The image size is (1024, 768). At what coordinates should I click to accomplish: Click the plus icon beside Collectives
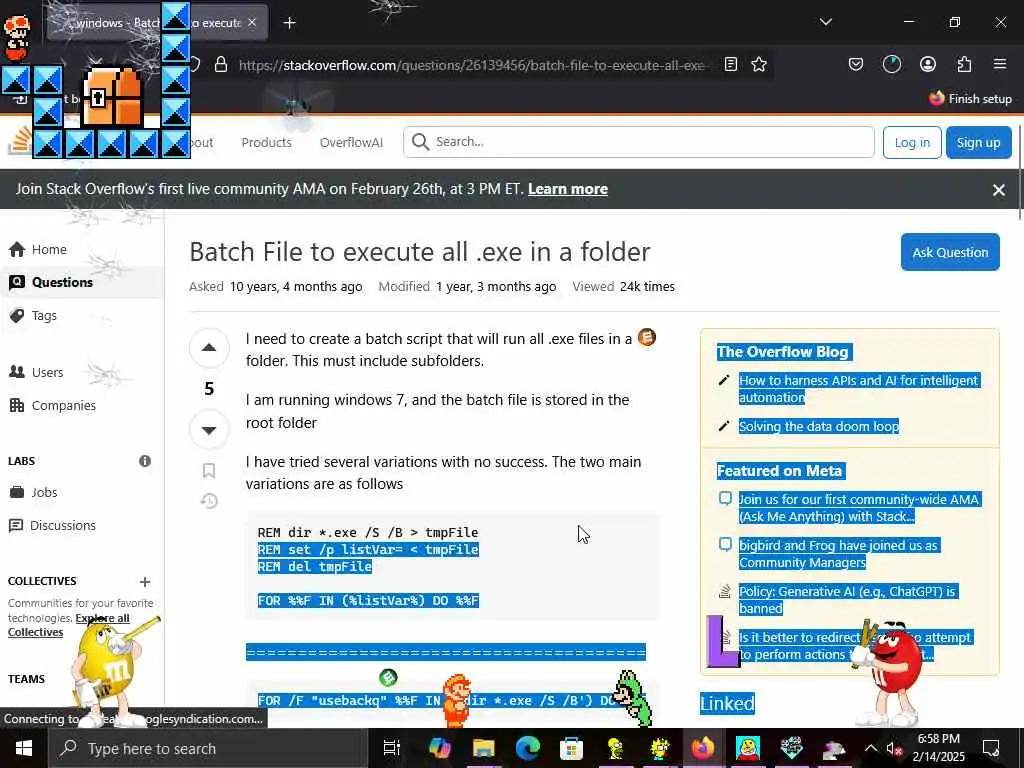[145, 581]
